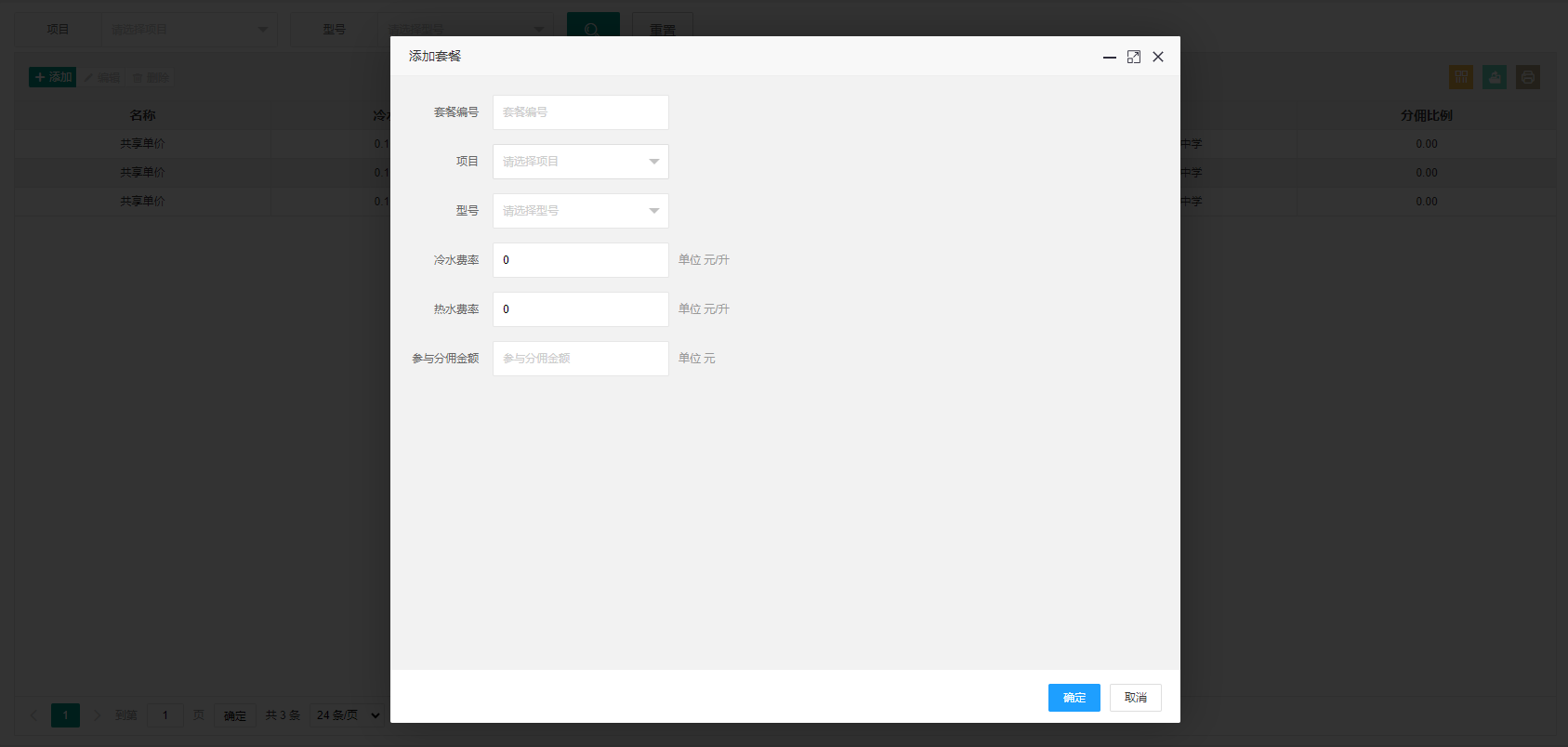Click the 添加 button in table toolbar
The height and width of the screenshot is (747, 1568).
(53, 77)
